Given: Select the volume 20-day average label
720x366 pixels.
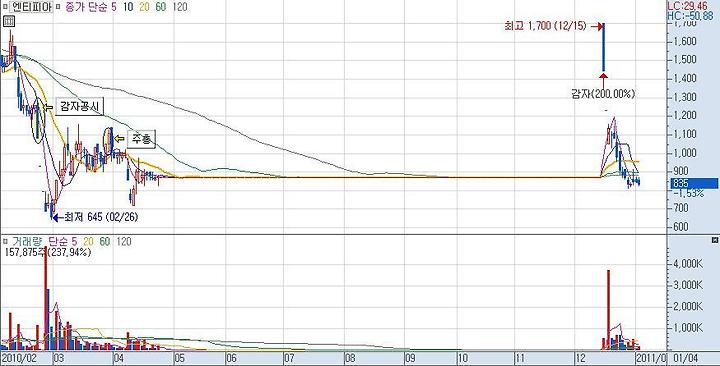Looking at the screenshot, I should tap(89, 242).
